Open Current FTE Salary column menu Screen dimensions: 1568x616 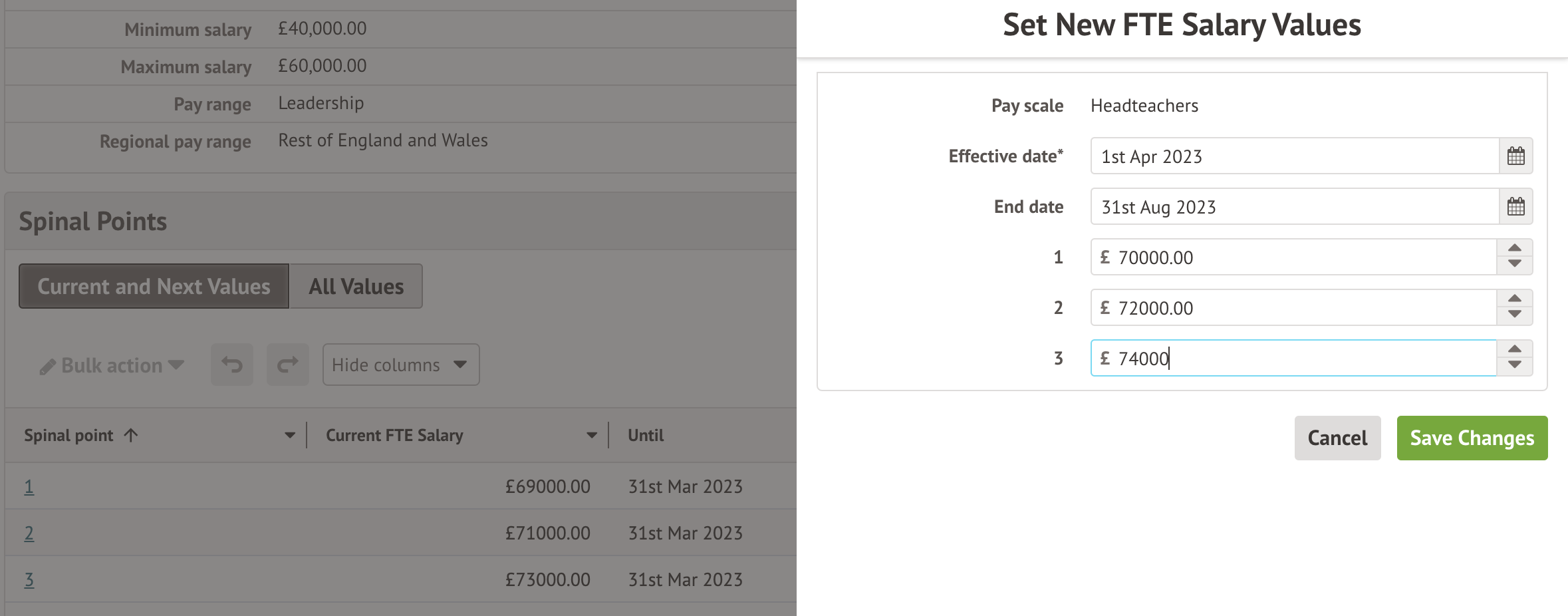click(591, 436)
